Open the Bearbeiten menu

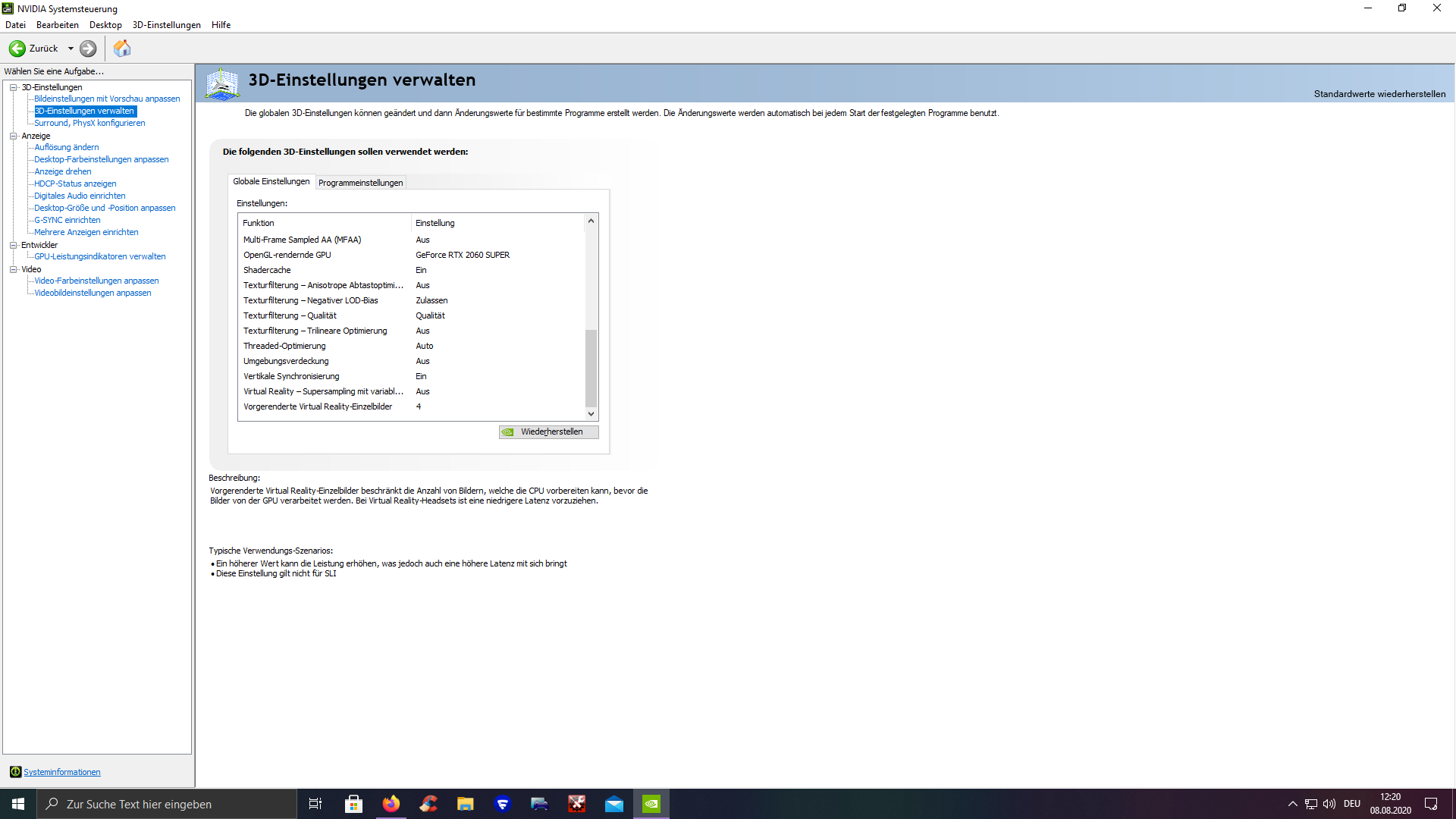pyautogui.click(x=58, y=25)
